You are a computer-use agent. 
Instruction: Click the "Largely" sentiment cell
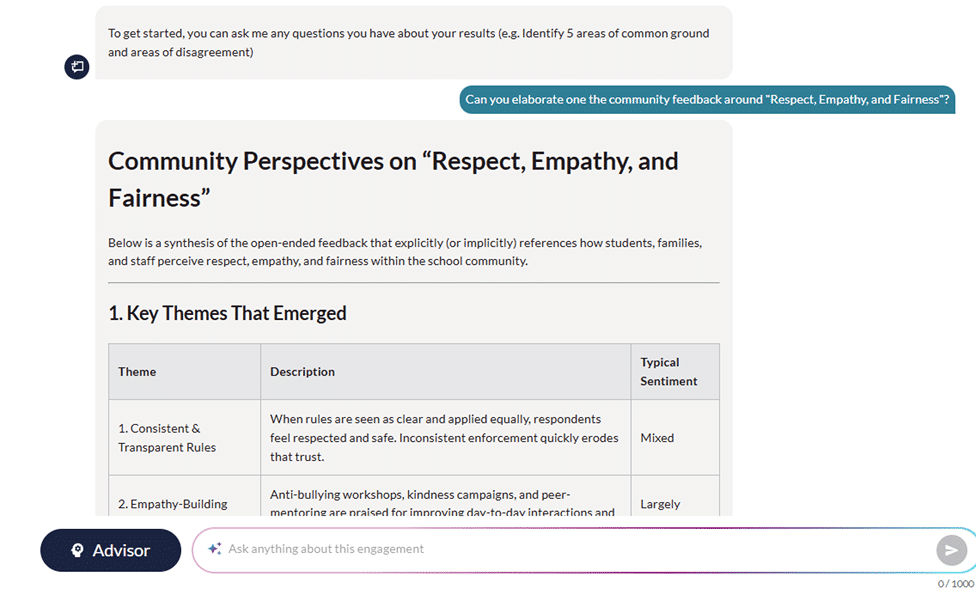point(660,504)
